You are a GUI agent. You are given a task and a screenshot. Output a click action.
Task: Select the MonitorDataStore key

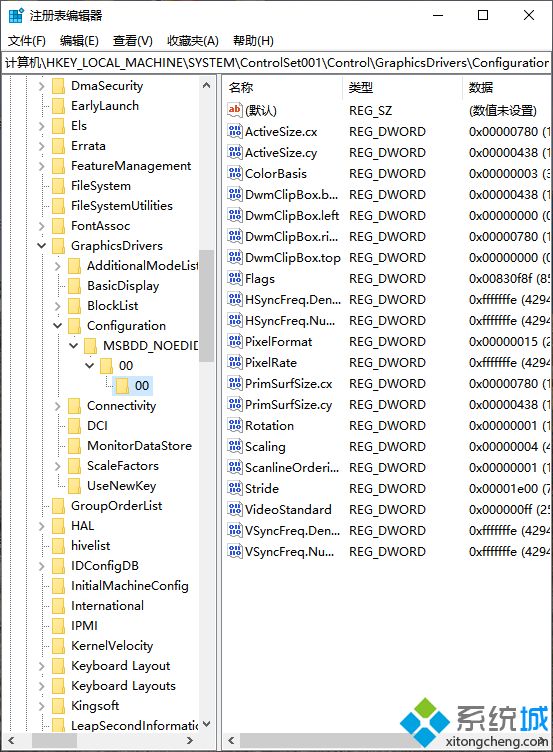[x=139, y=446]
